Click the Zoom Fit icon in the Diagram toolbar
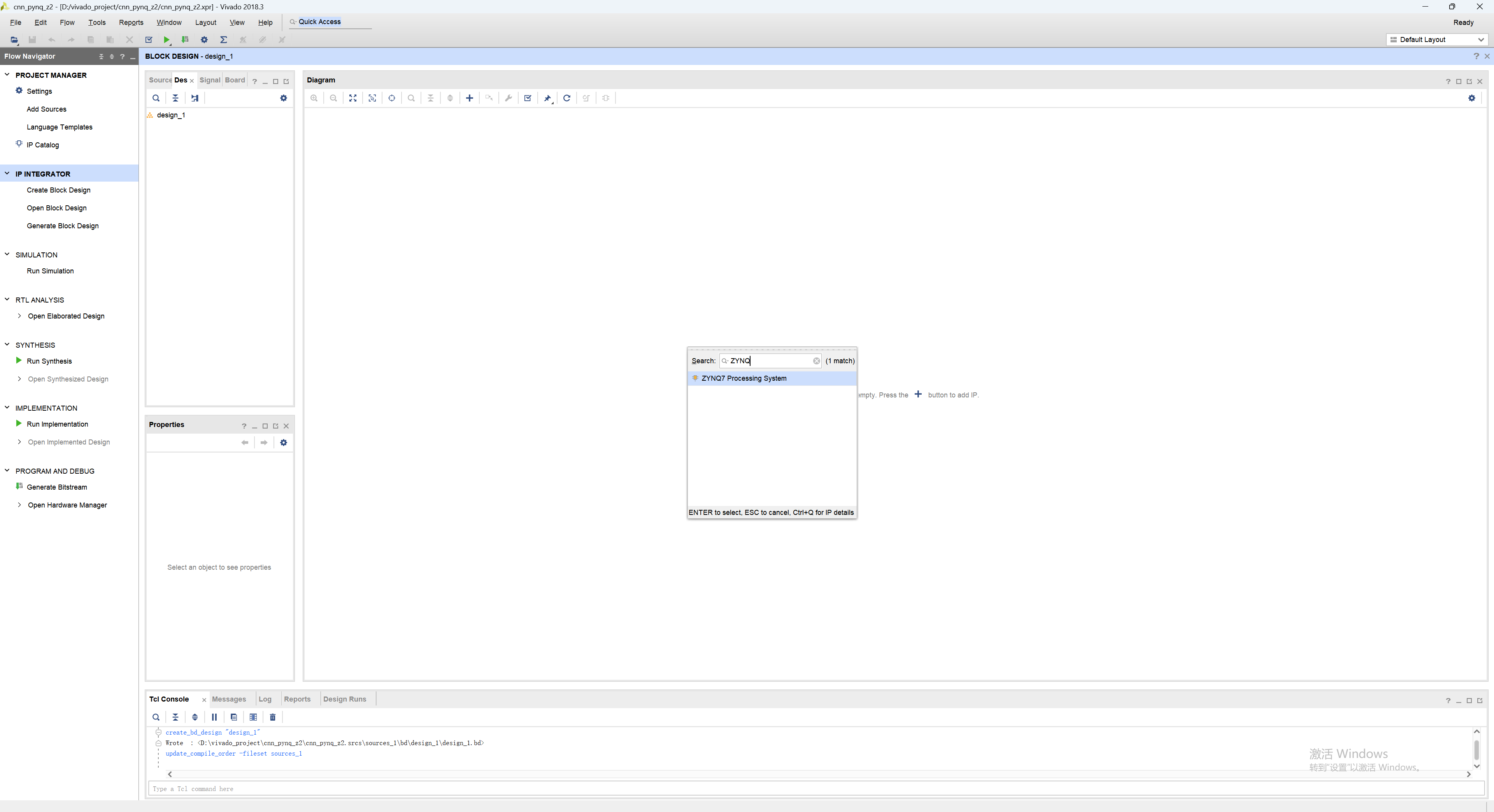Image resolution: width=1494 pixels, height=812 pixels. [x=352, y=98]
